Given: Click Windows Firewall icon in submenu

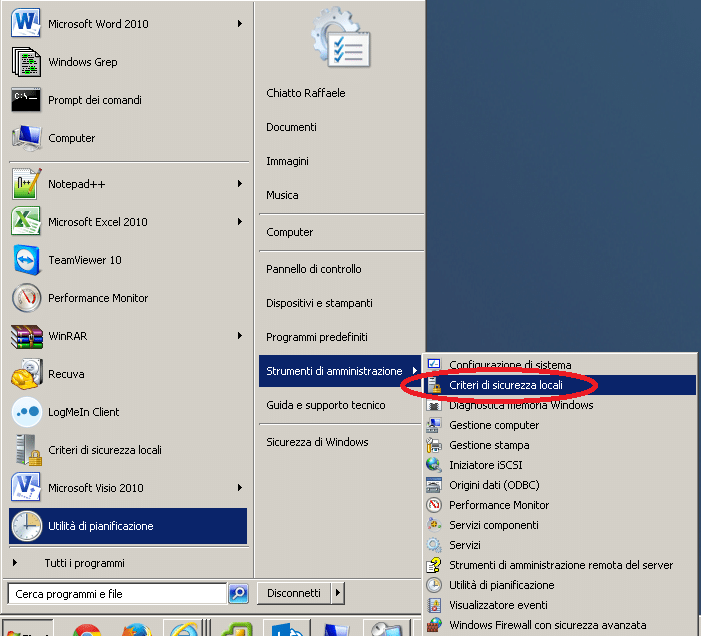Looking at the screenshot, I should click(x=434, y=625).
